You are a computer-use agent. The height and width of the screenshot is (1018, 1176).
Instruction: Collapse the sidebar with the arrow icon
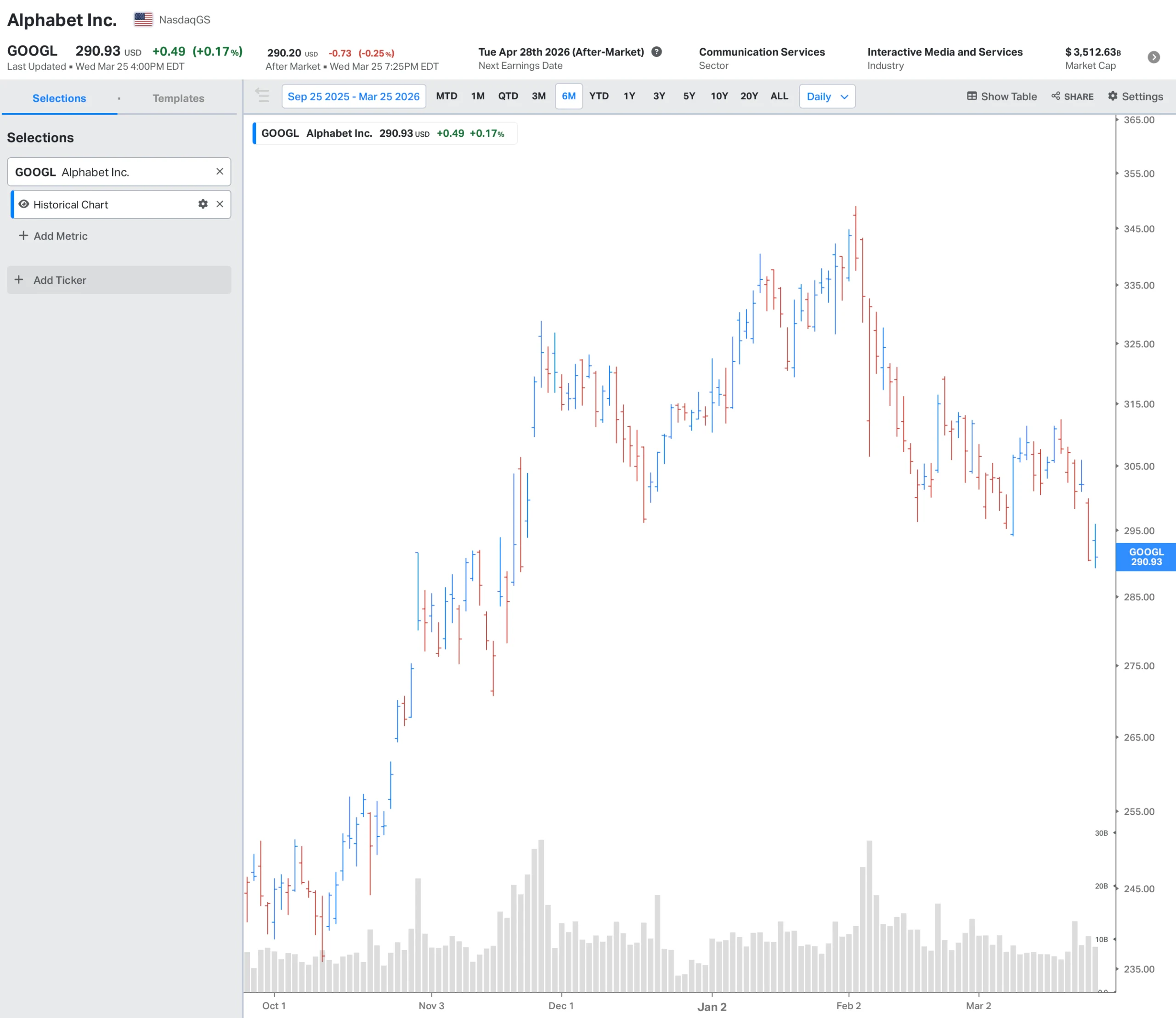tap(262, 95)
